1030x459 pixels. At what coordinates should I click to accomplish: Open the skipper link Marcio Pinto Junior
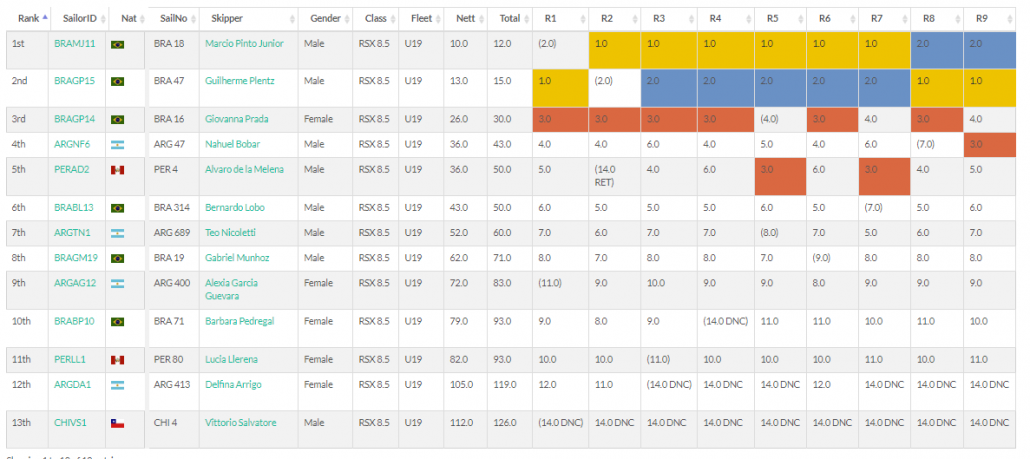tap(244, 44)
